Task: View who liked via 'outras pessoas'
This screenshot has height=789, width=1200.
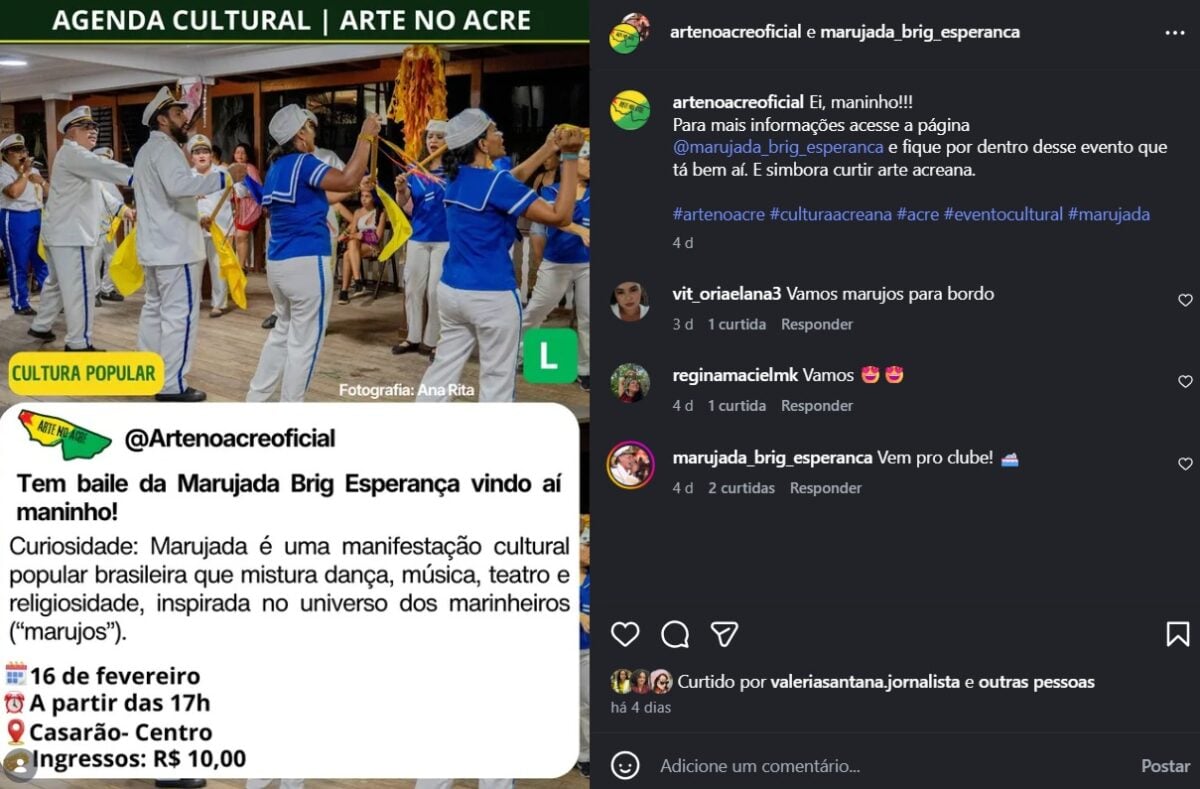Action: (x=1036, y=682)
